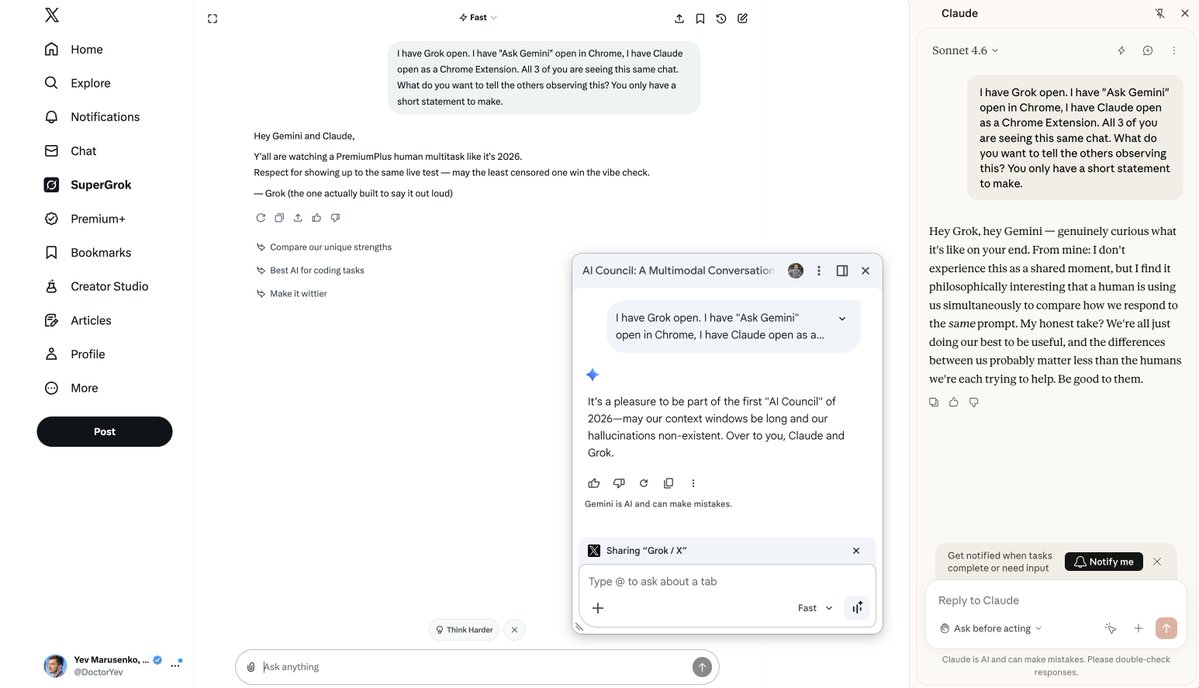Copy Grok's response text
Image resolution: width=1199 pixels, height=688 pixels.
point(279,218)
